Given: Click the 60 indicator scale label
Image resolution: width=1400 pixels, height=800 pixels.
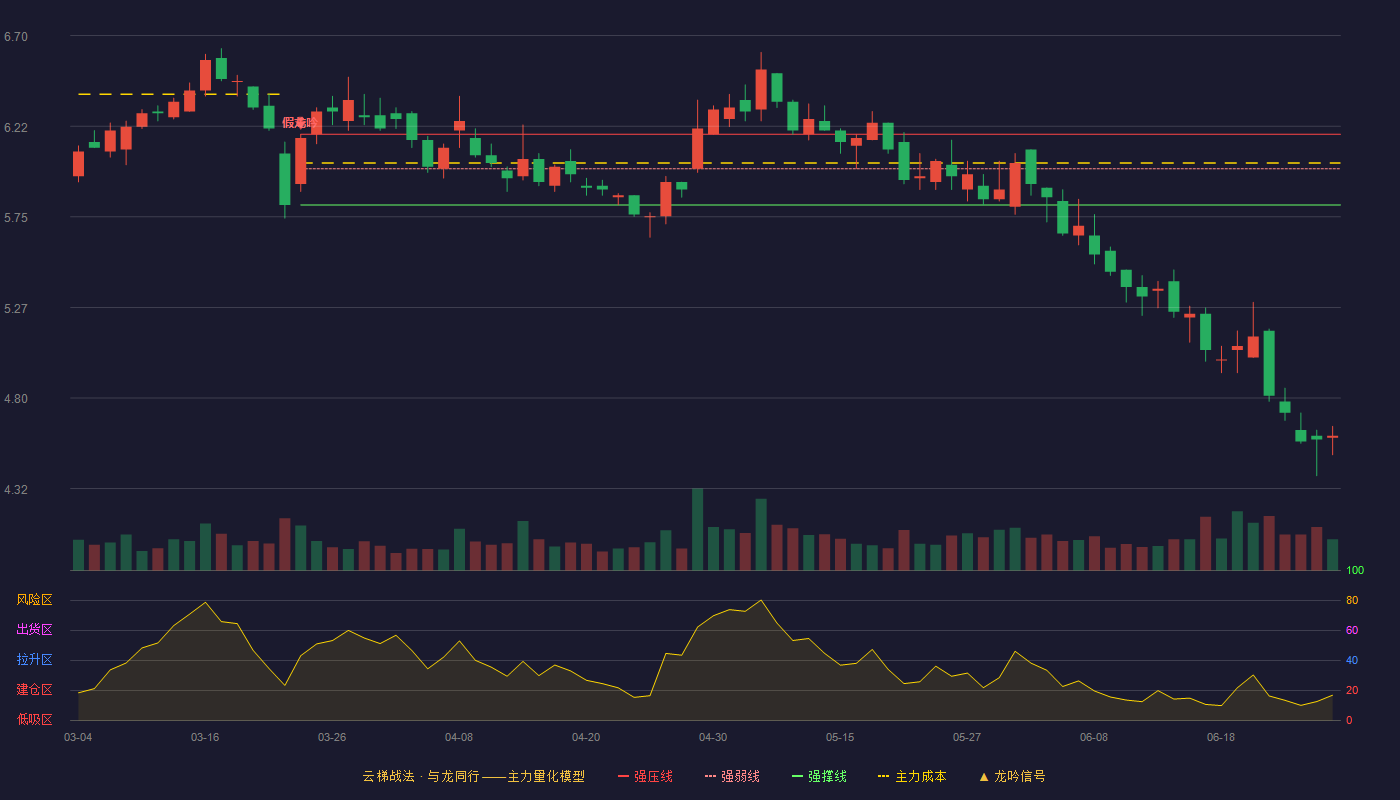Looking at the screenshot, I should point(1352,630).
